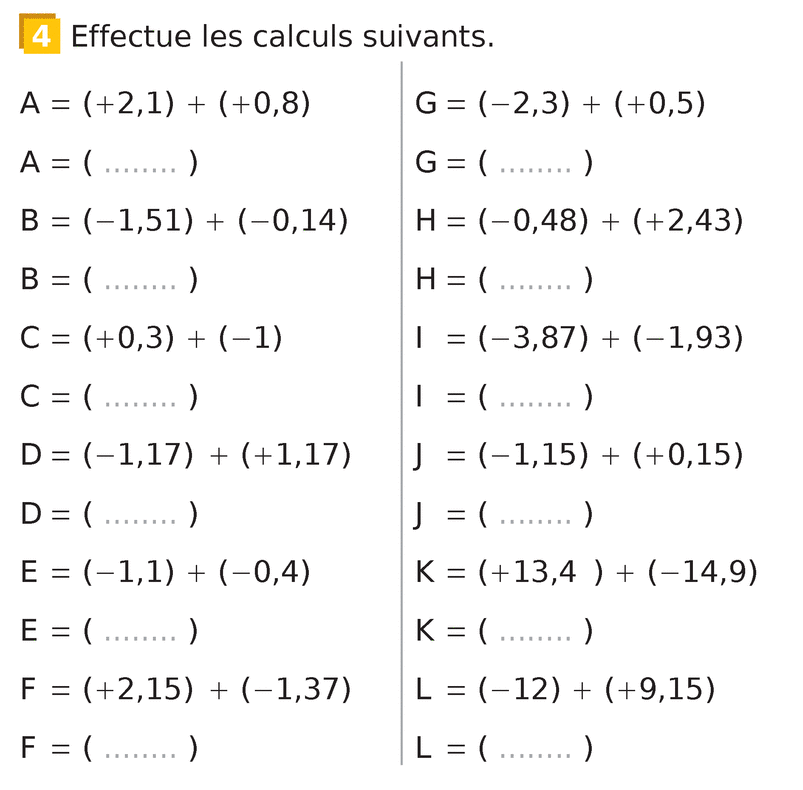Select the answer blank for F
The image size is (803, 790).
(x=140, y=749)
